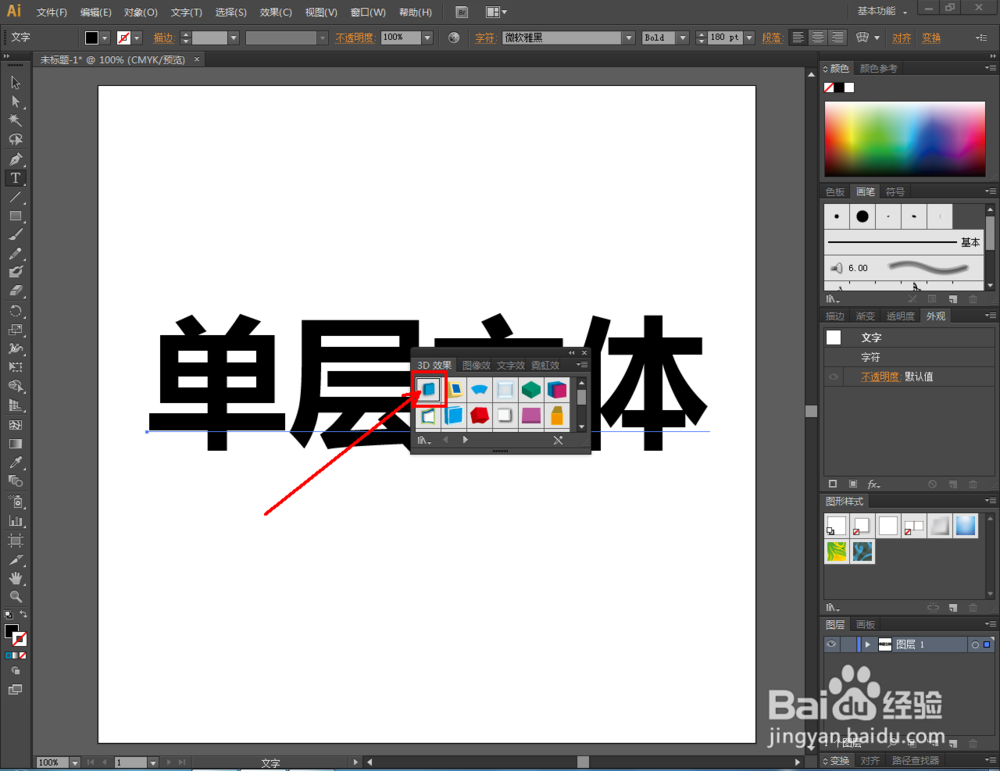Select the blue gradient style in 图形样式 panel
Screen dimensions: 1000x771
point(966,524)
